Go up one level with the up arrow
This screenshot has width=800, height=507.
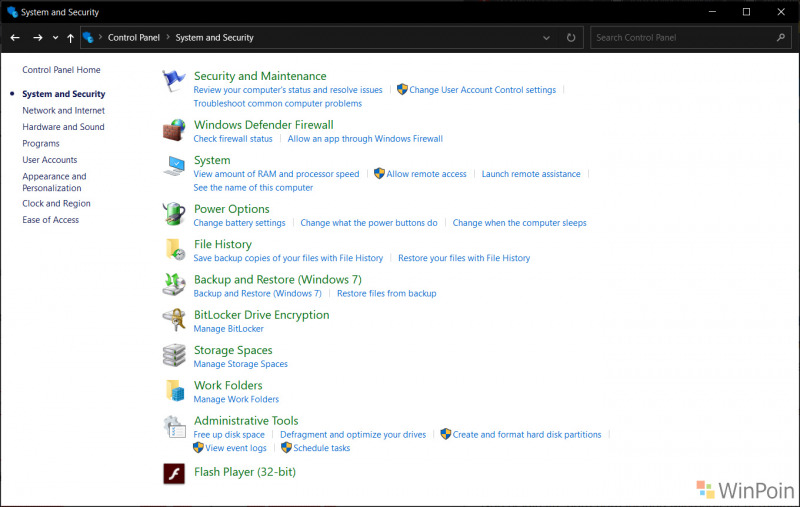tap(70, 38)
